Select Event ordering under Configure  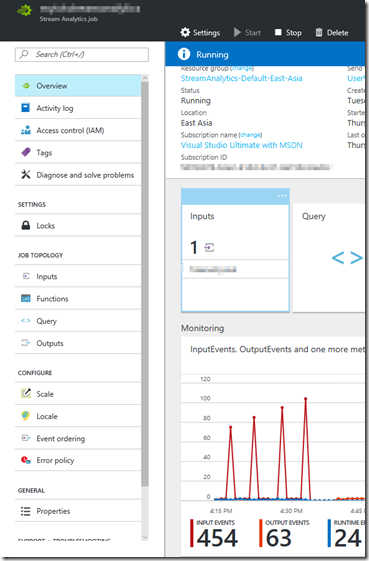tap(78, 438)
